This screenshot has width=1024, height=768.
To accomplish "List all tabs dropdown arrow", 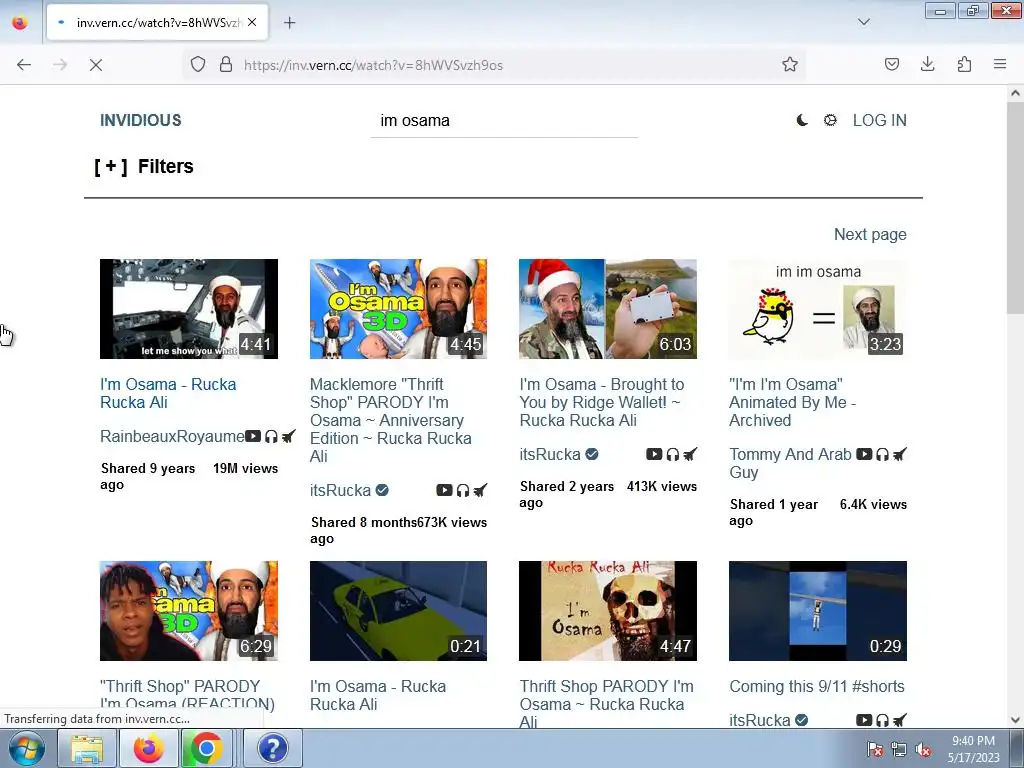I will [x=863, y=22].
